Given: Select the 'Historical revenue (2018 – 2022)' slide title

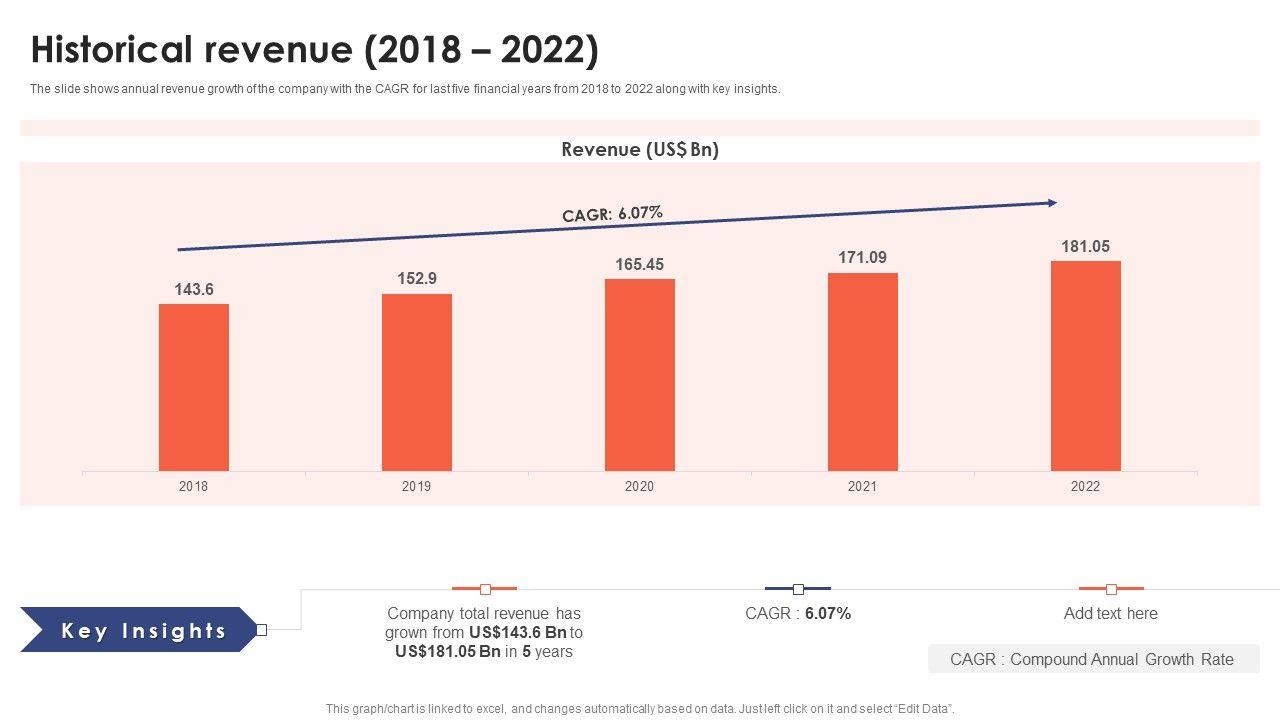Looking at the screenshot, I should coord(315,50).
